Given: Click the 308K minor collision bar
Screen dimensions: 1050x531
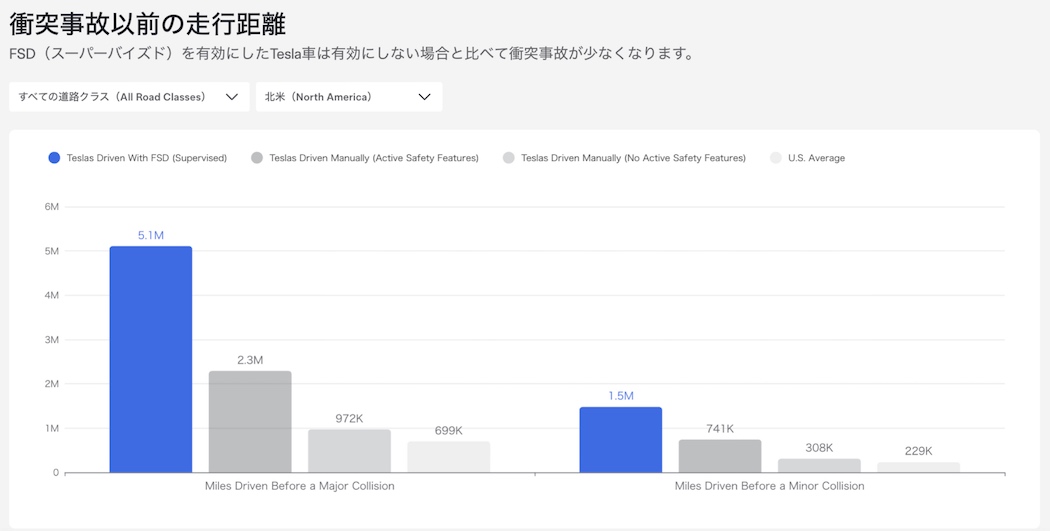Looking at the screenshot, I should pos(819,465).
